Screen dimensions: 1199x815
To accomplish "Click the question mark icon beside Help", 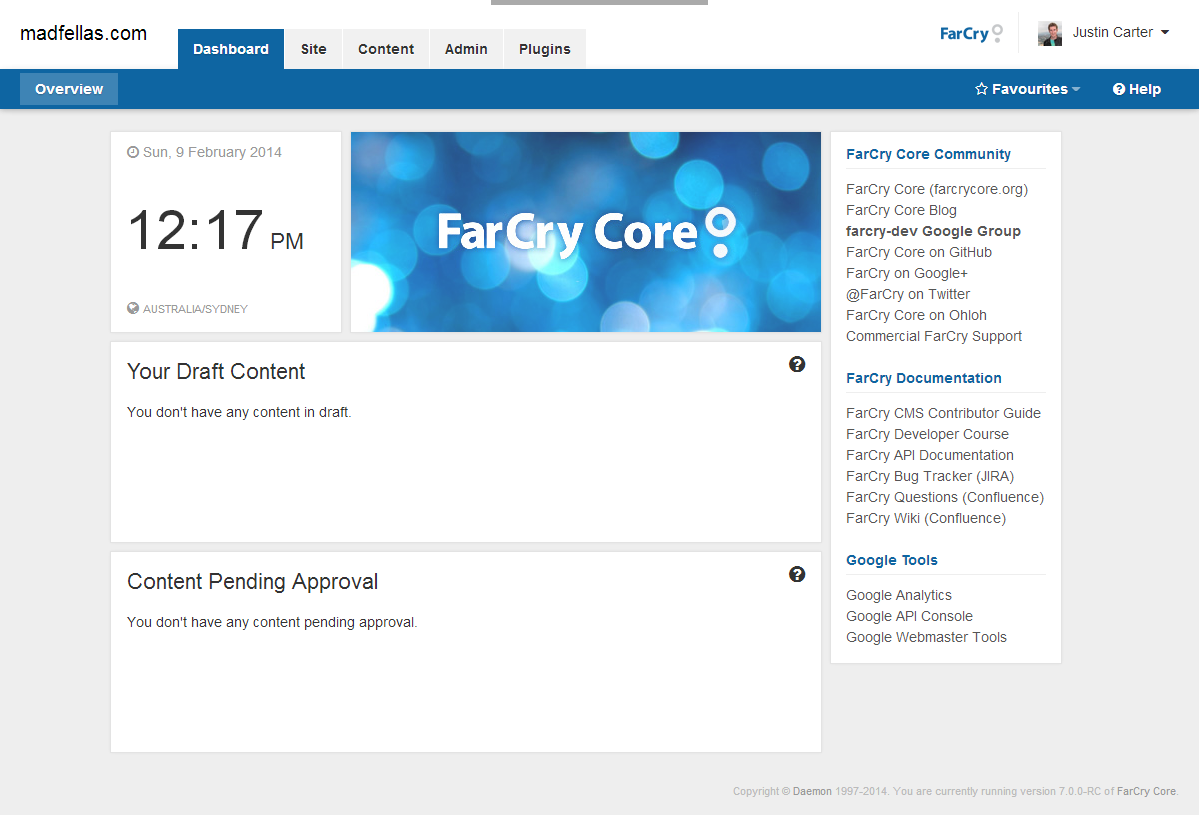I will [x=1119, y=89].
